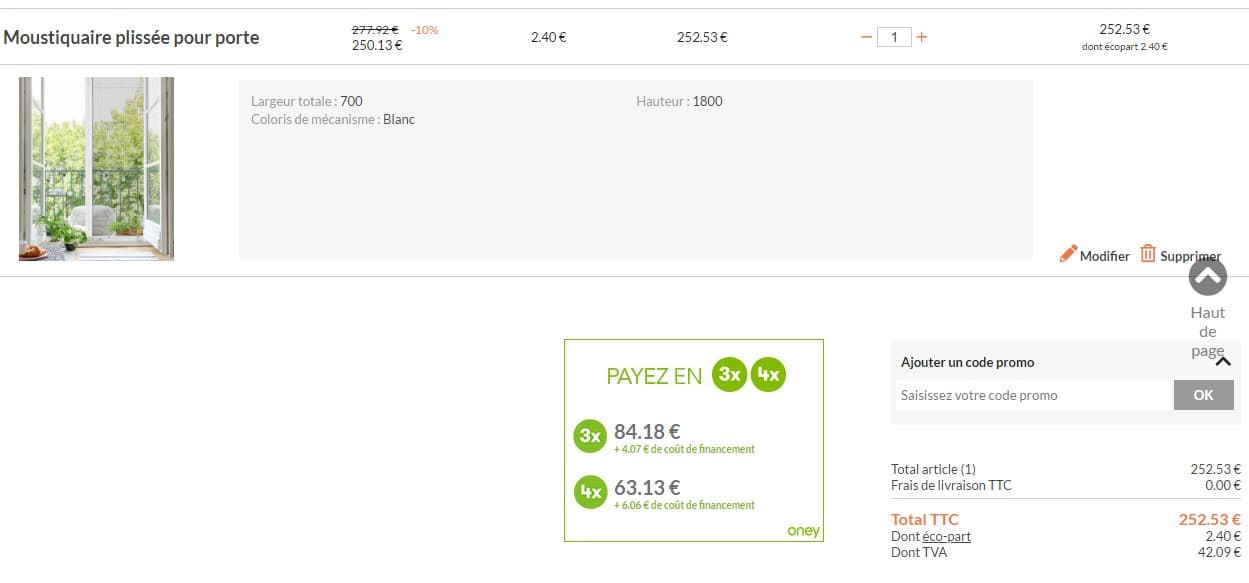
Task: Select the 3x badge next to 84.18 €
Action: coord(590,437)
